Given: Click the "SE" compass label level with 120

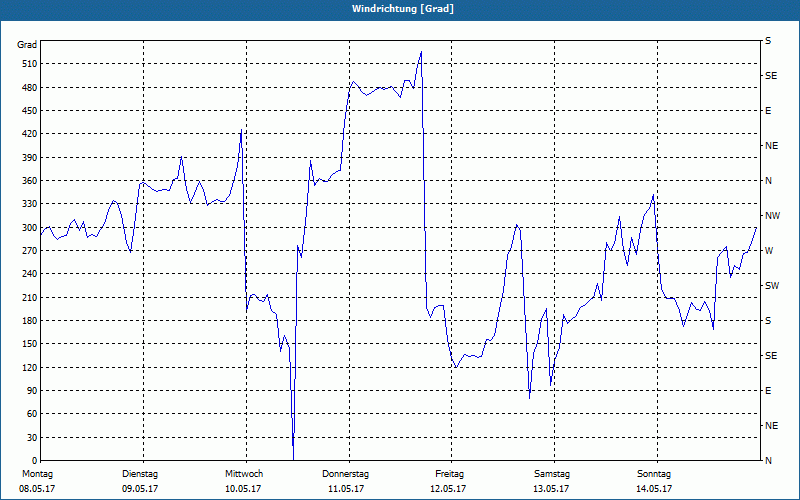Looking at the screenshot, I should pos(771,356).
